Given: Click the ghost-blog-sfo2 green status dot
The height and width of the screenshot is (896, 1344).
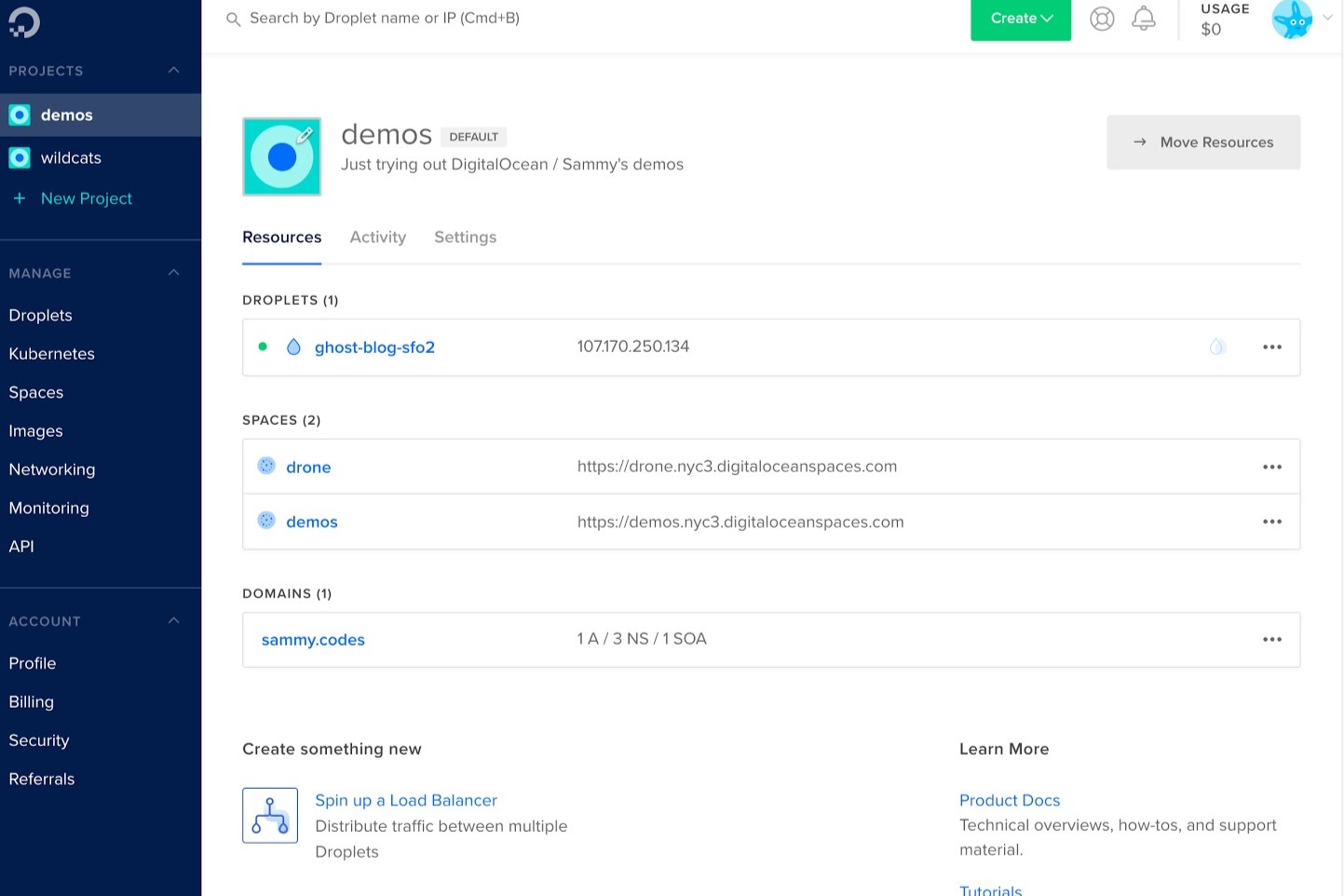Looking at the screenshot, I should pos(263,346).
